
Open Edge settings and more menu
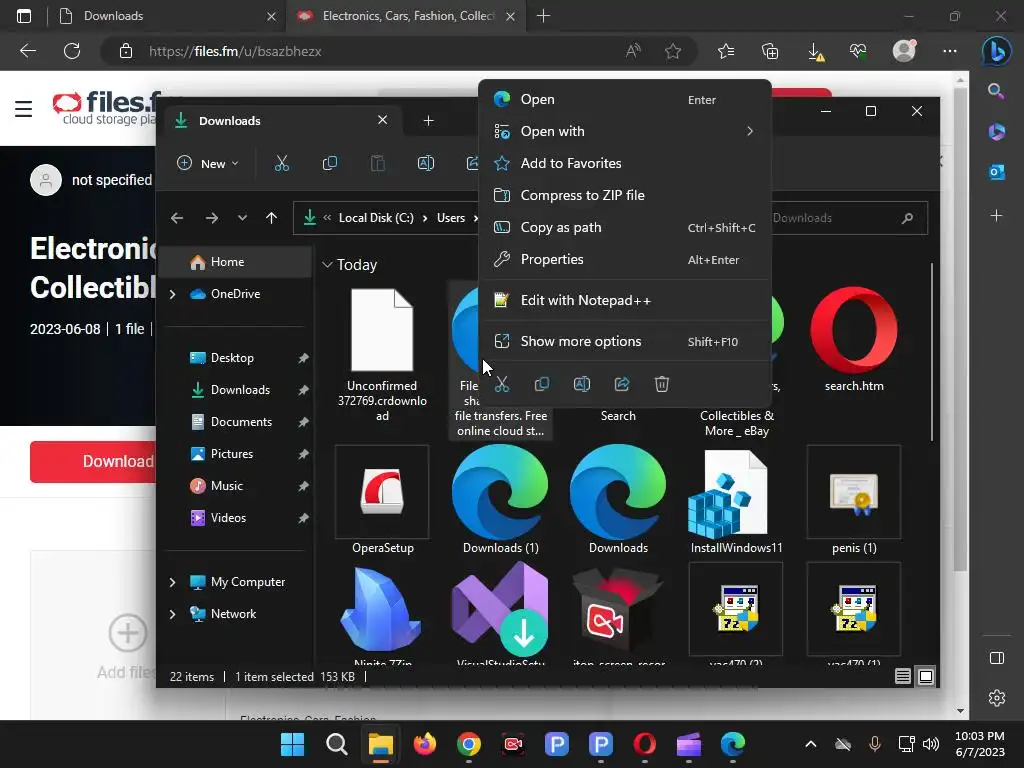pos(950,51)
